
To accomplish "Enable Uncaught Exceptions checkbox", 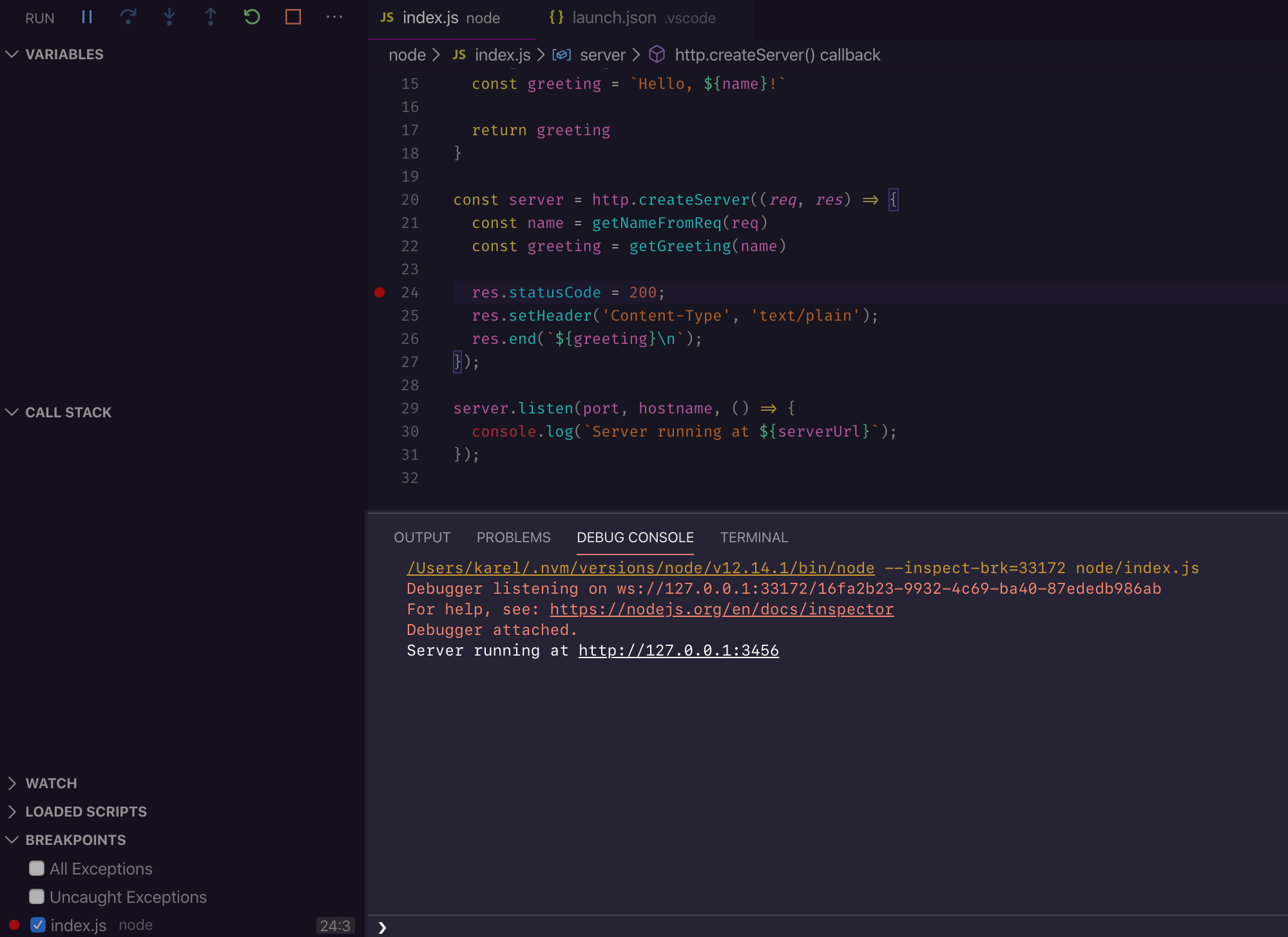I will (x=37, y=897).
